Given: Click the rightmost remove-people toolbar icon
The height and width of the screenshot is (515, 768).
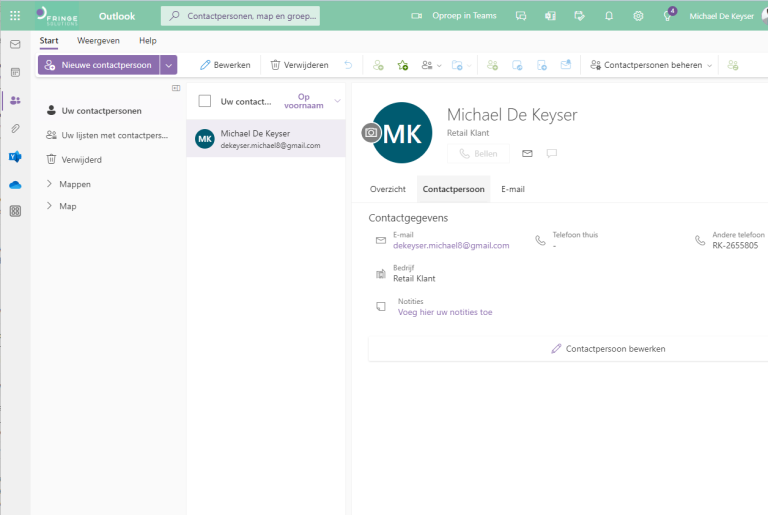Looking at the screenshot, I should [x=733, y=65].
